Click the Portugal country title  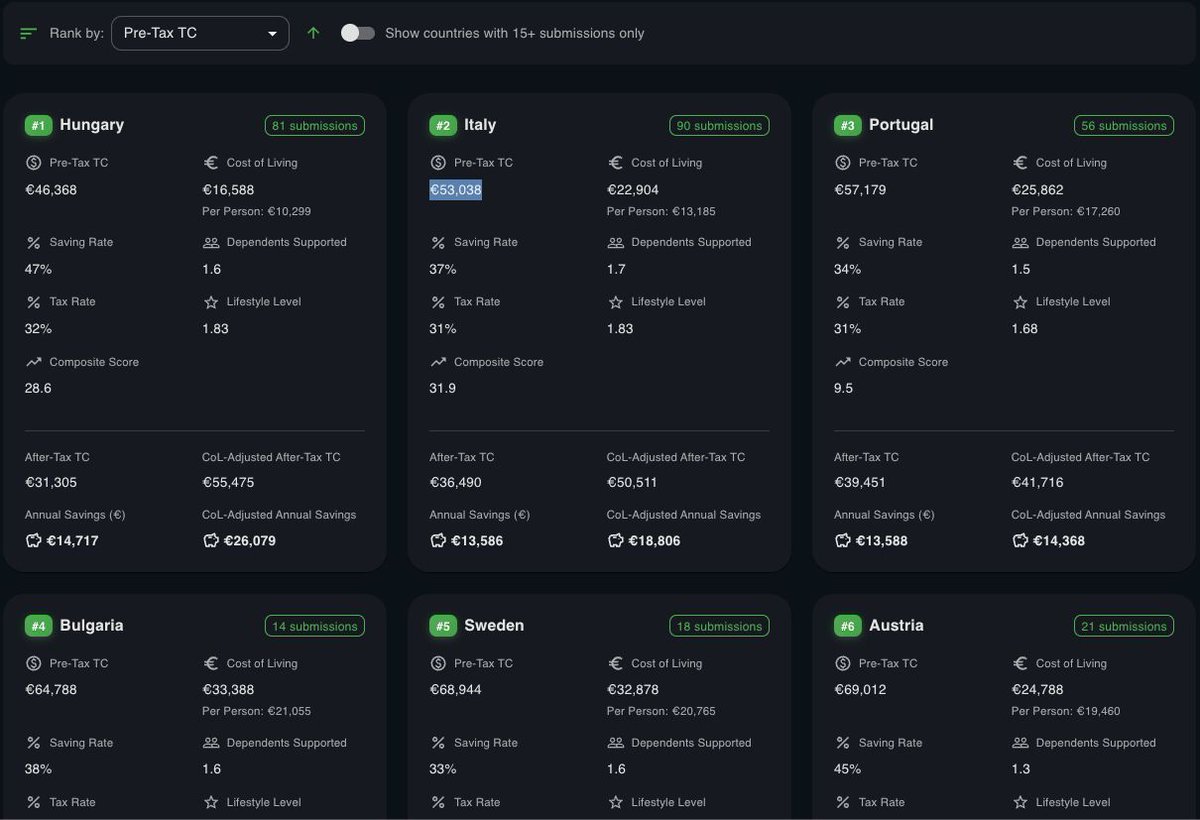(901, 125)
